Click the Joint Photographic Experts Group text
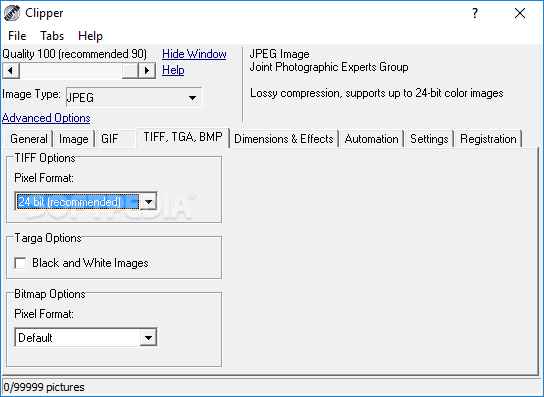This screenshot has width=544, height=397. coord(329,67)
